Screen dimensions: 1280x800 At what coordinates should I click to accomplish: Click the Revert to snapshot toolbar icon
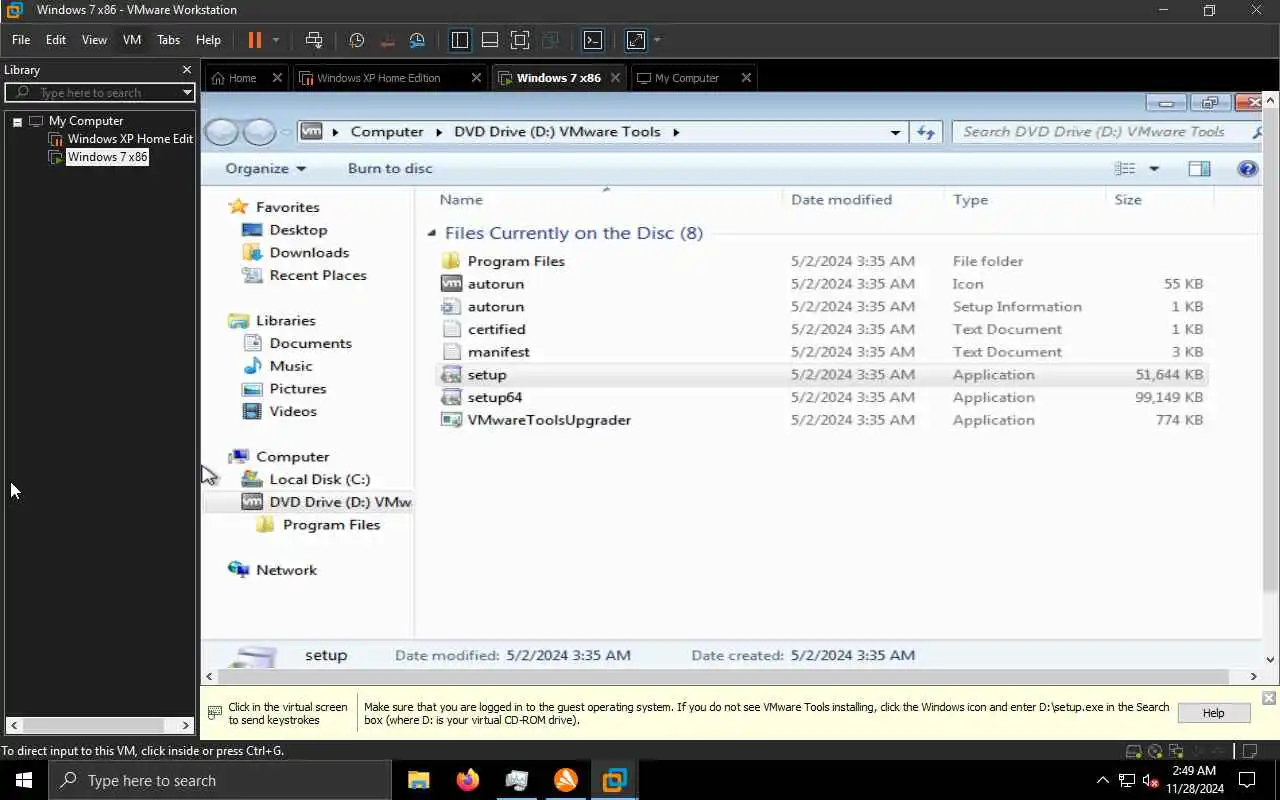(387, 40)
